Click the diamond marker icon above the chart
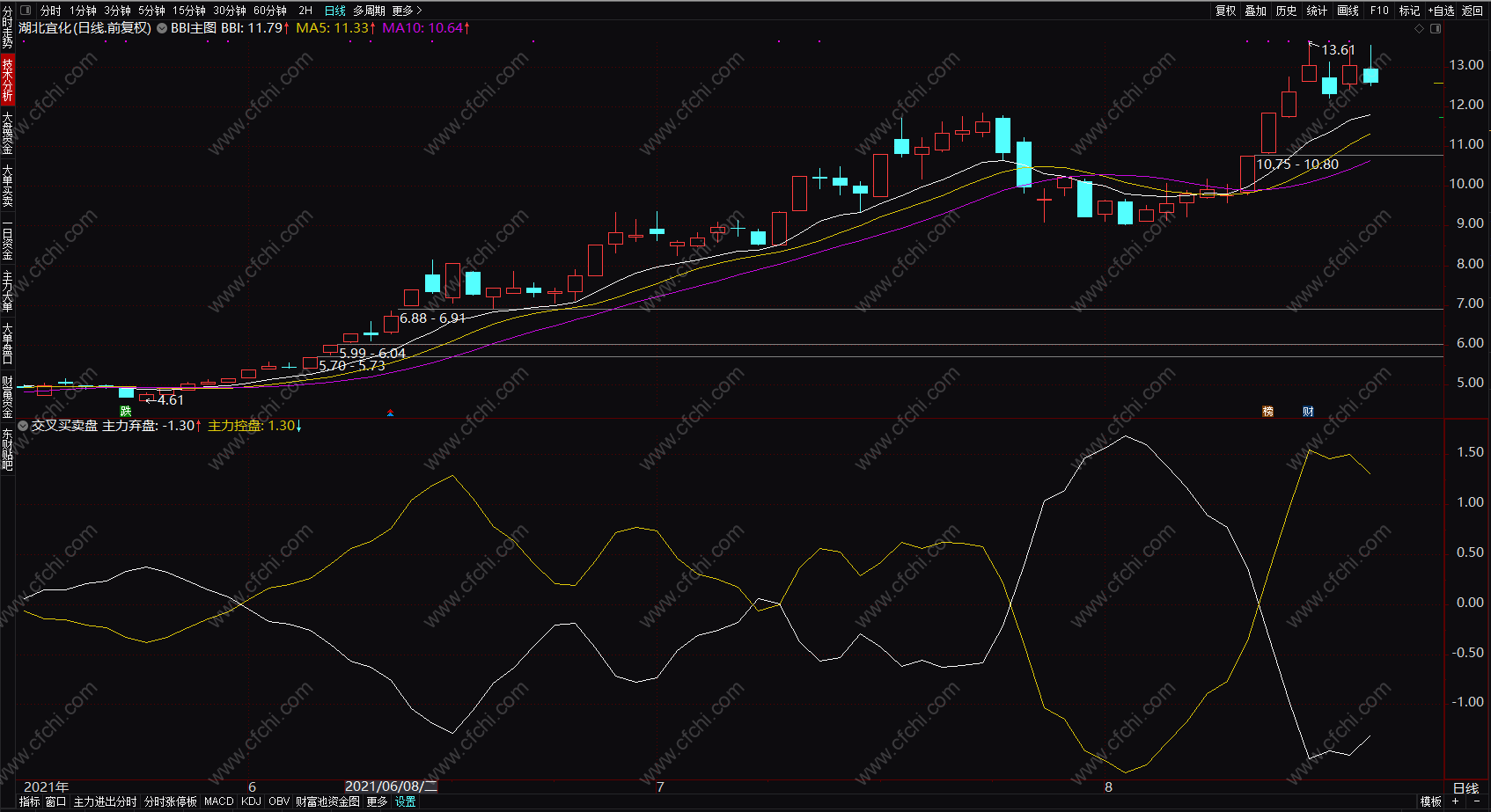1491x812 pixels. 1419,29
